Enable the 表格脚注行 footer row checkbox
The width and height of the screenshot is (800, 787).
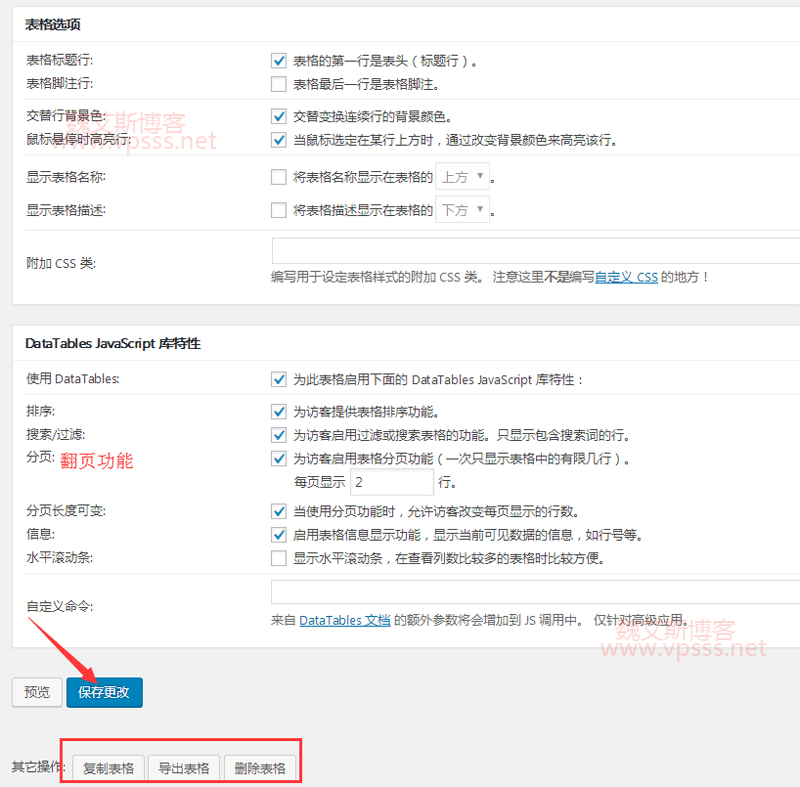[x=279, y=84]
